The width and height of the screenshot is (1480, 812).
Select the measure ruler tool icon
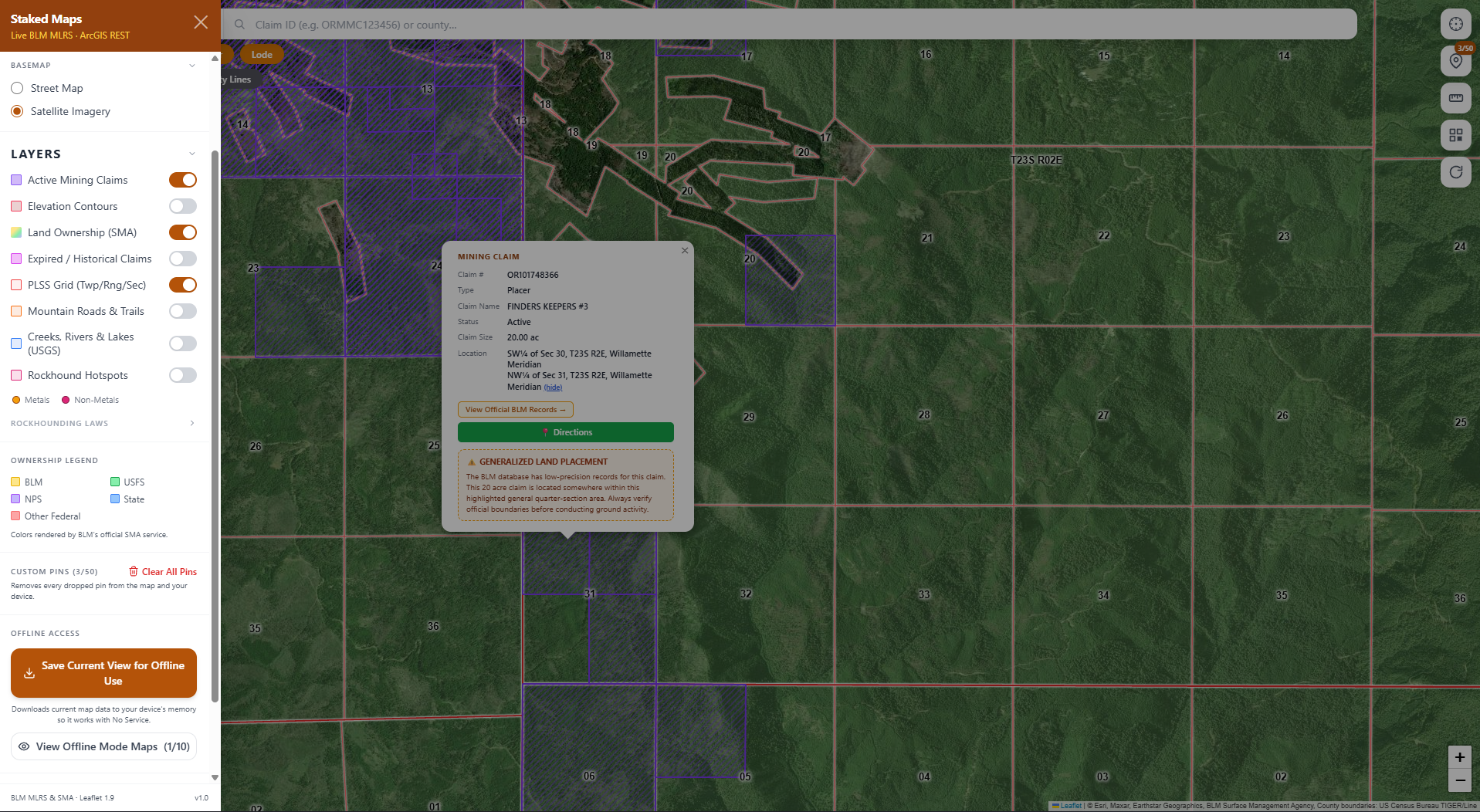(x=1455, y=98)
